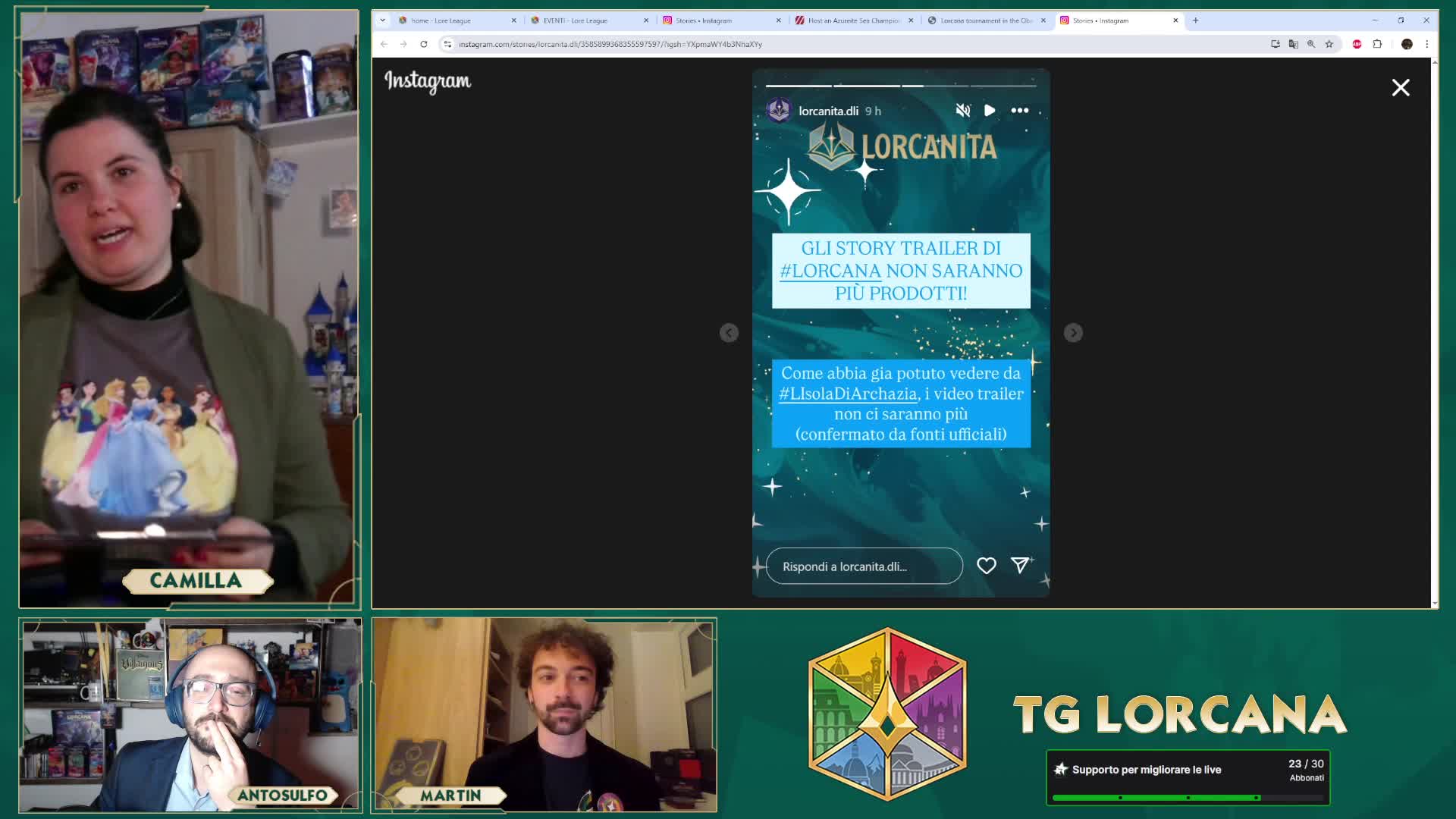Restore down the Chrome window

[1401, 20]
